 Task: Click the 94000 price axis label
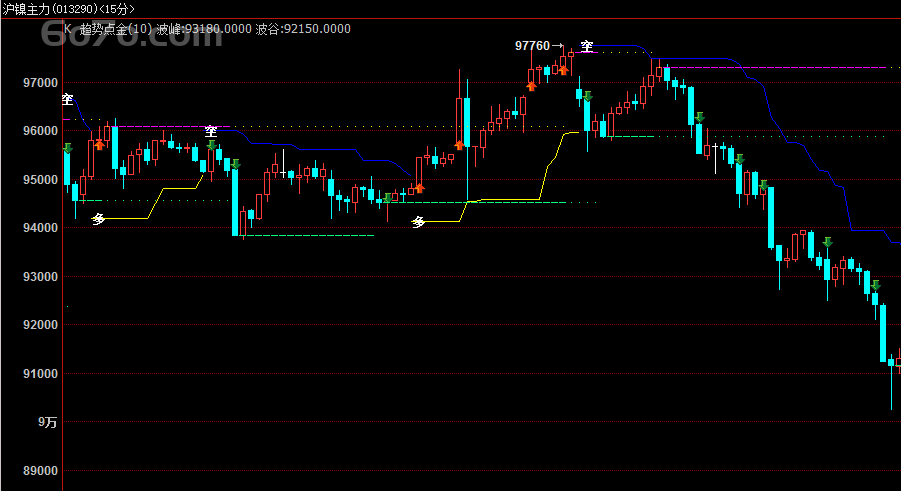[x=40, y=228]
